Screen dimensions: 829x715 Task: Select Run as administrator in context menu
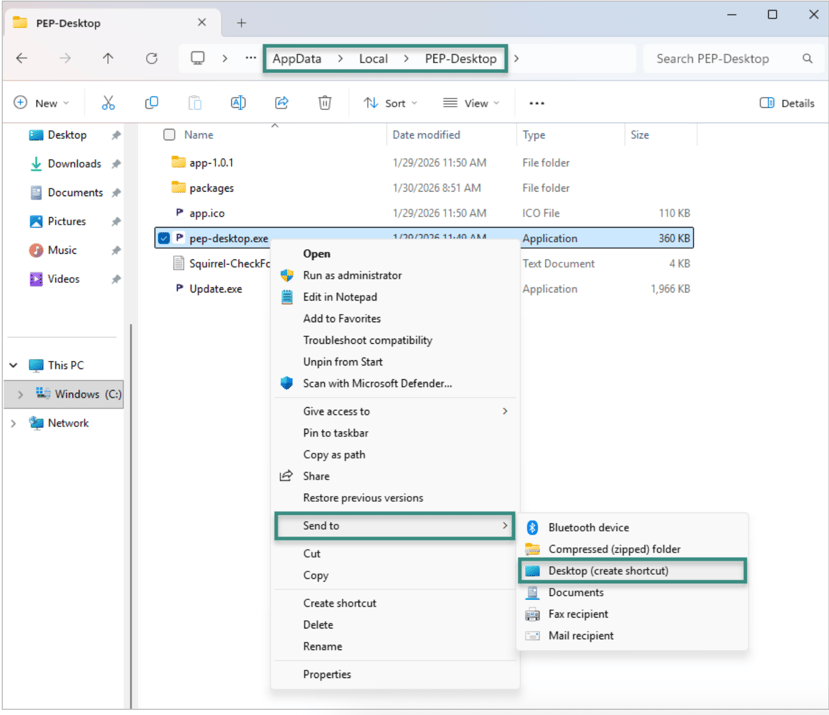point(352,275)
